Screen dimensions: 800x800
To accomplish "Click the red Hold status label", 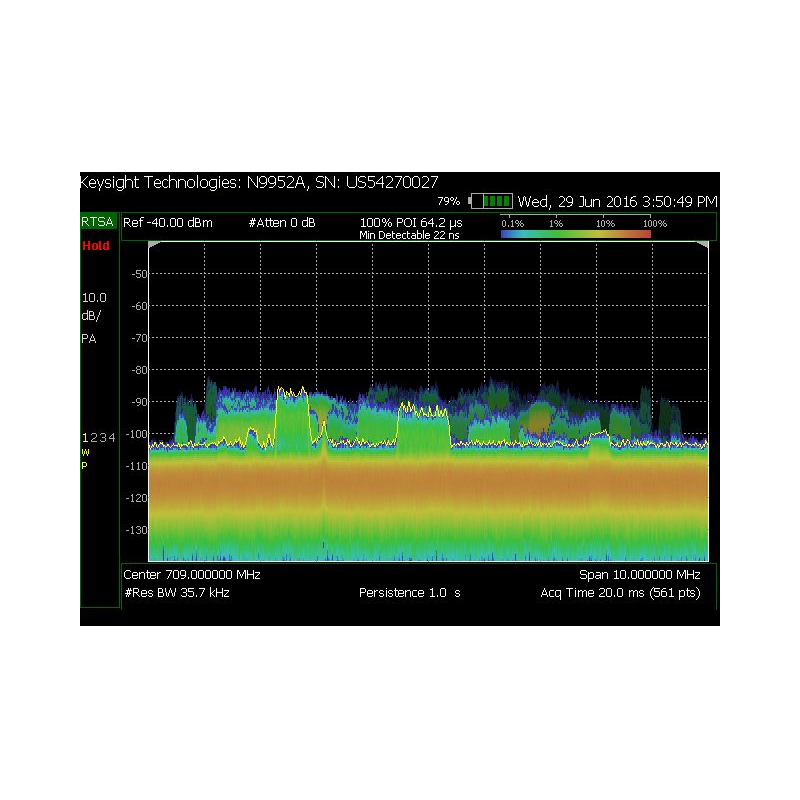I will pos(96,245).
